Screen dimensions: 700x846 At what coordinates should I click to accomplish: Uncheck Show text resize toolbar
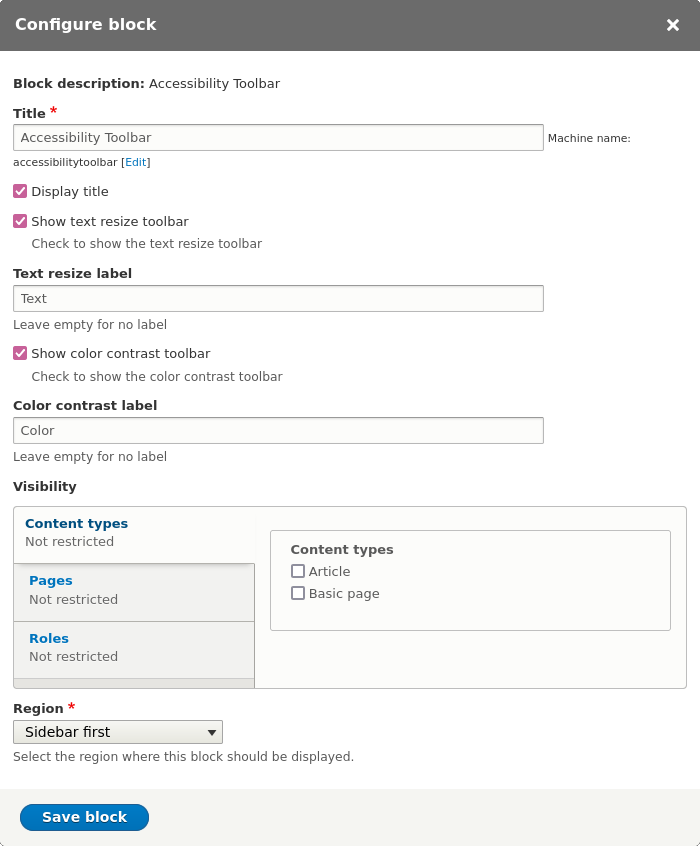click(20, 221)
